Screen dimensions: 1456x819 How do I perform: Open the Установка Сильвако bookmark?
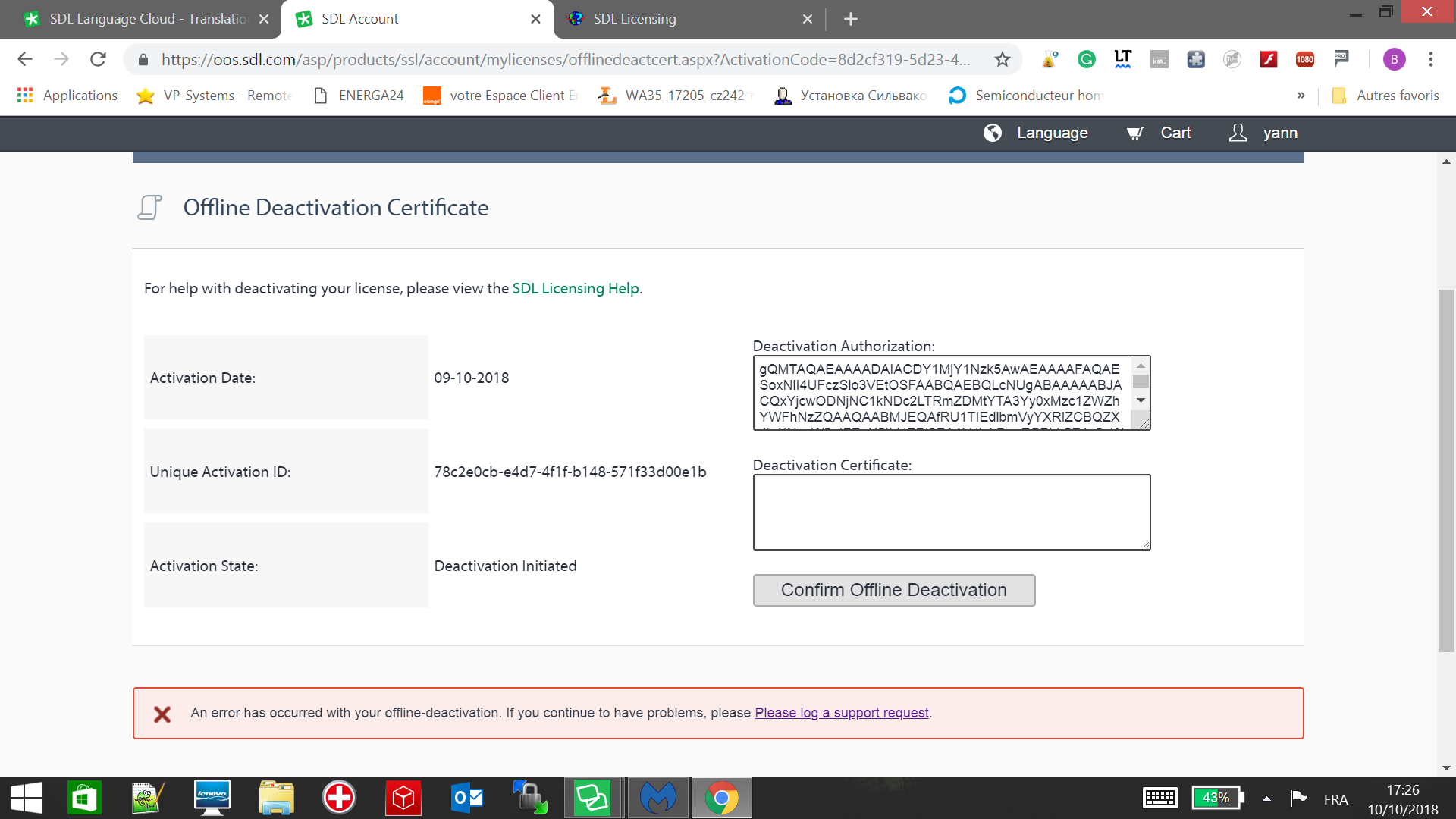coord(851,96)
